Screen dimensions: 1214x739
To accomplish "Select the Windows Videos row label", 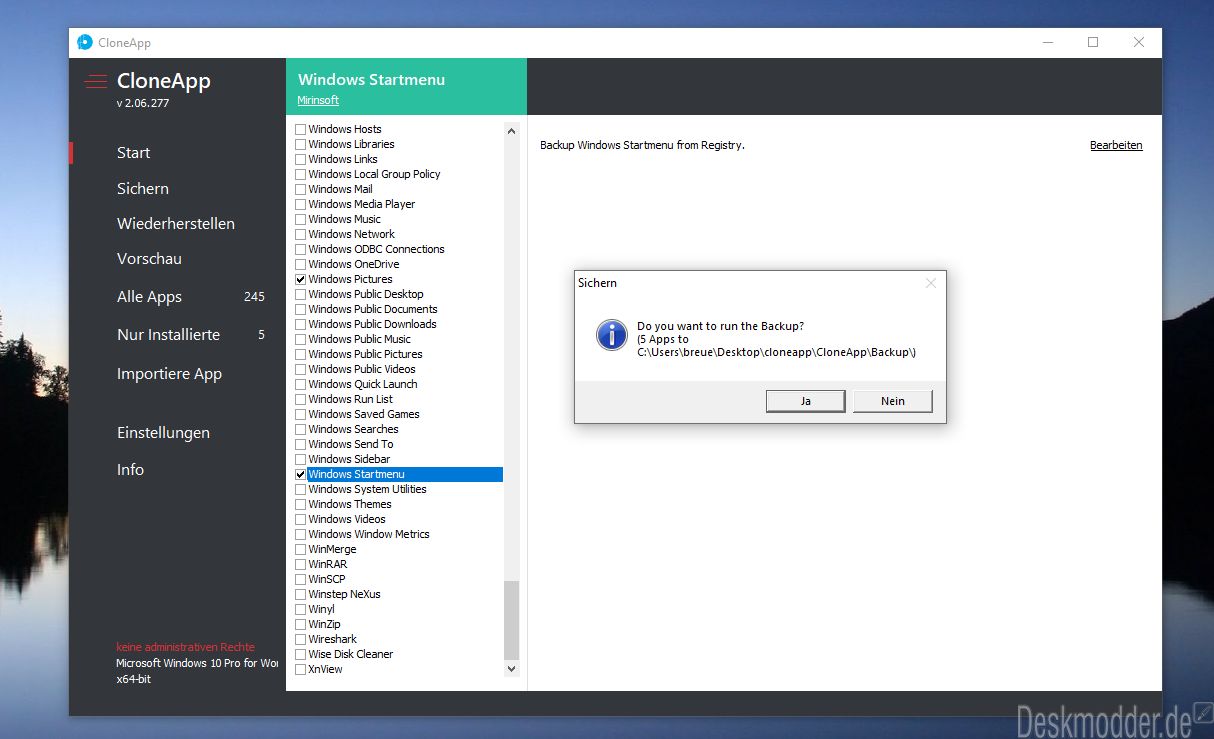I will click(346, 519).
